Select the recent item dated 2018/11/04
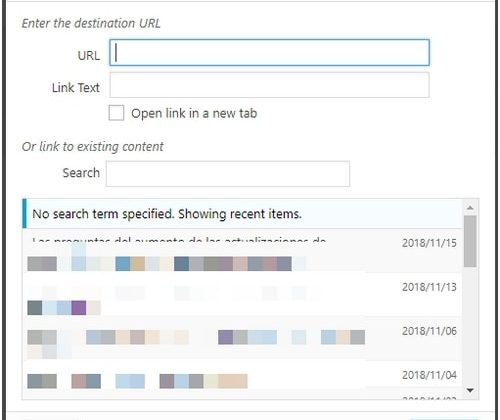 [242, 374]
